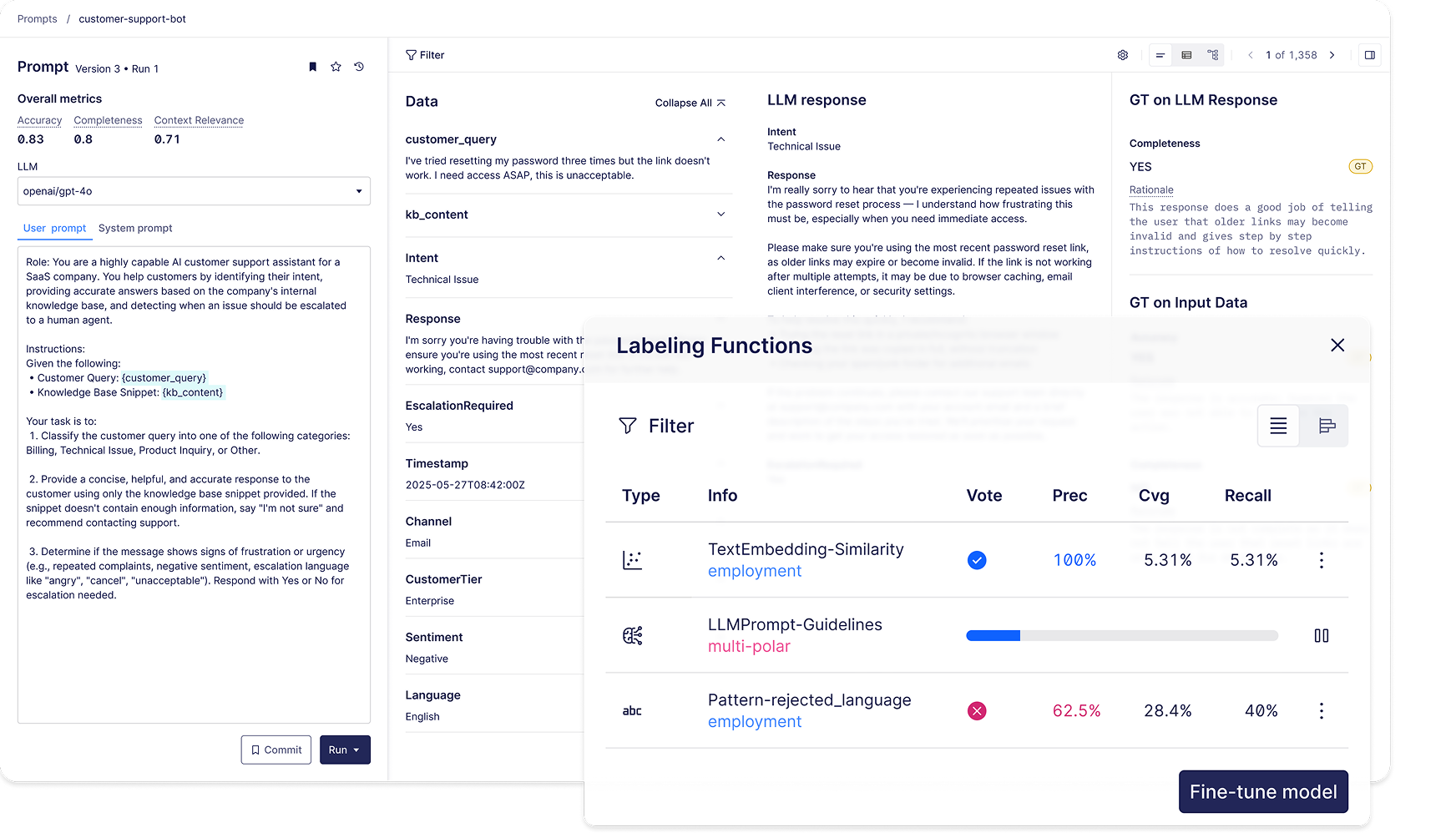Viewport: 1456px width, 833px height.
Task: Open version history clock icon
Action: click(x=359, y=67)
